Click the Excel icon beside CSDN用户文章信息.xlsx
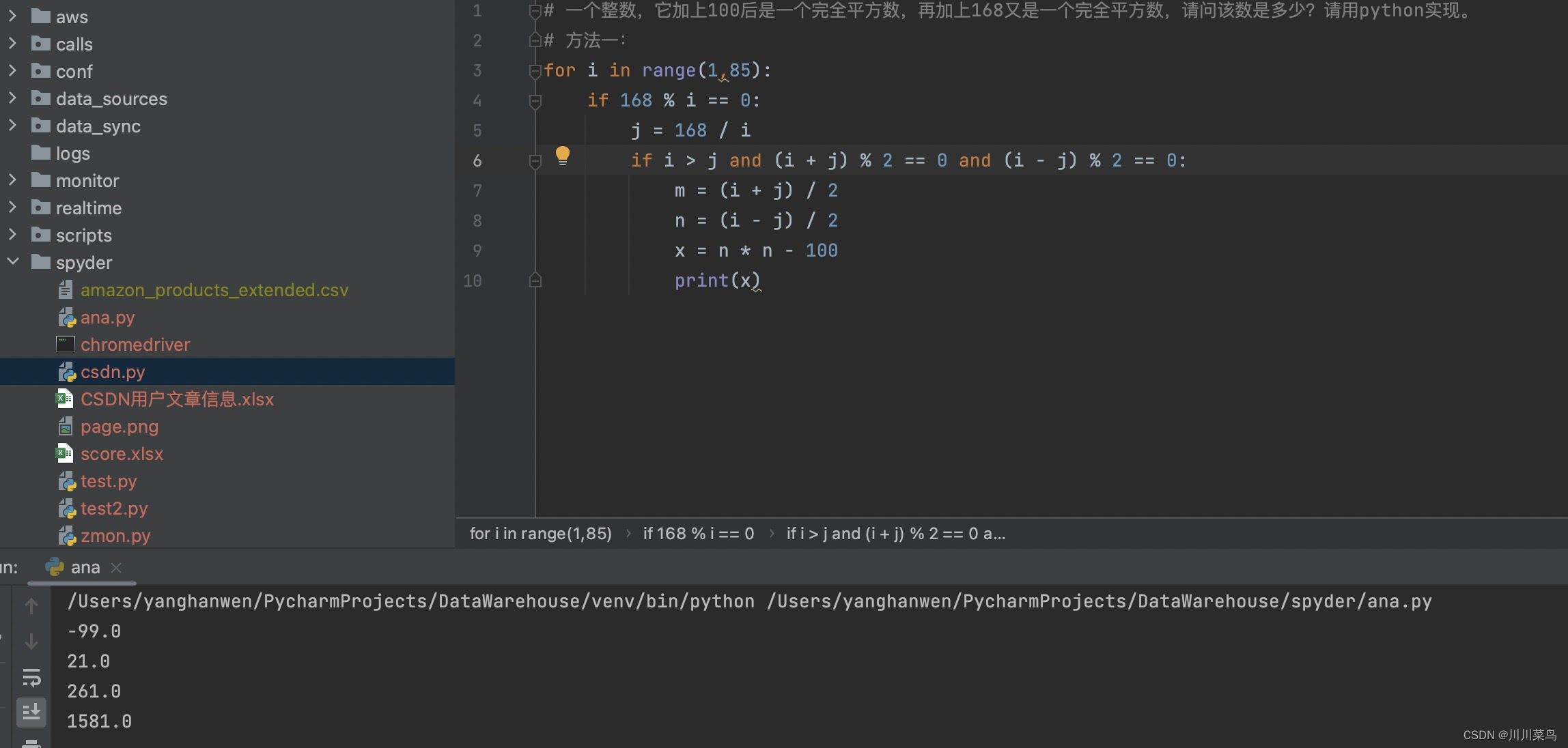1568x748 pixels. 65,399
